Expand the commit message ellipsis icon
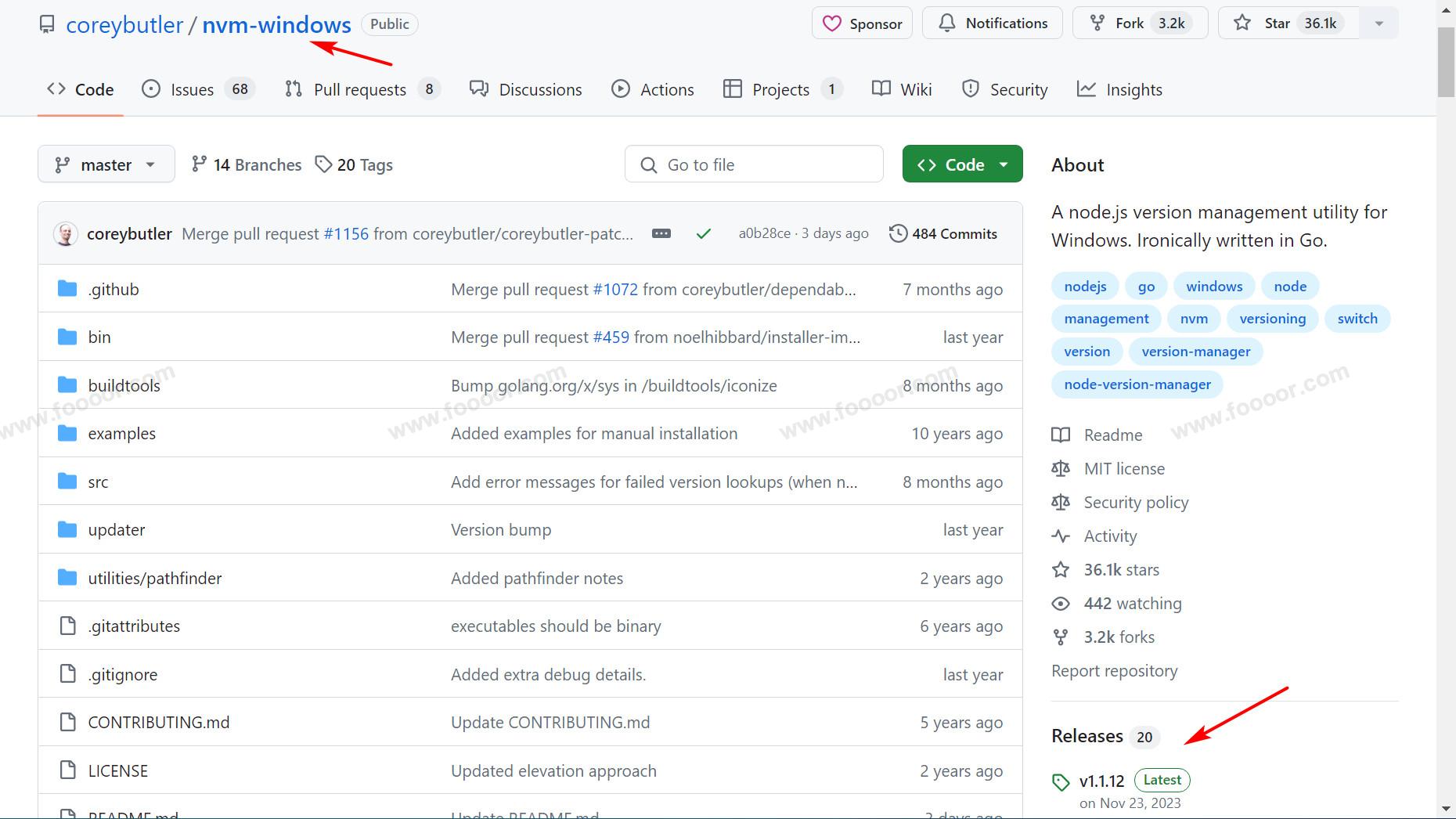Viewport: 1456px width, 819px height. pos(661,233)
